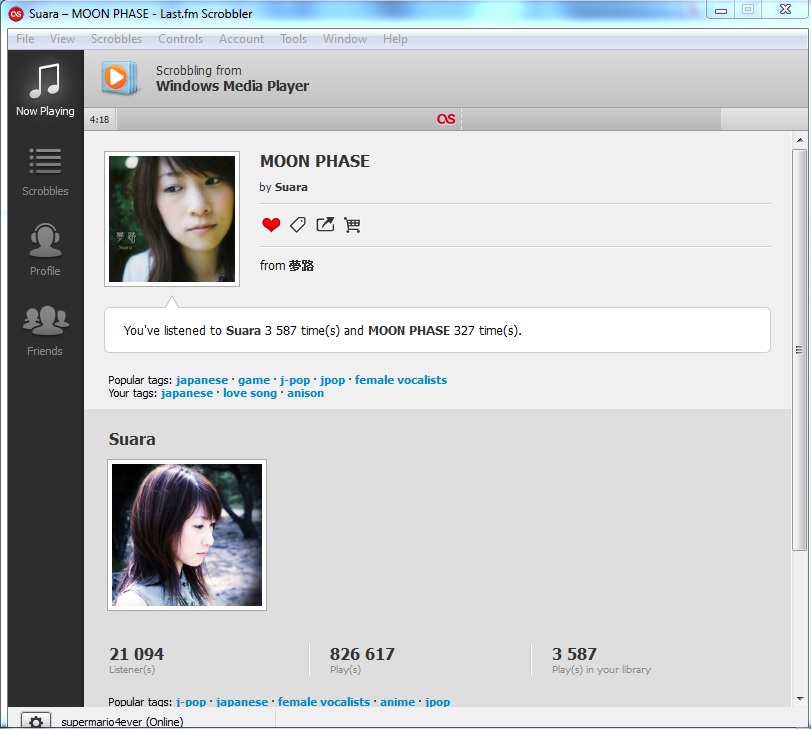Open the tag editor for this track
Screen dimensions: 811x729
[297, 224]
